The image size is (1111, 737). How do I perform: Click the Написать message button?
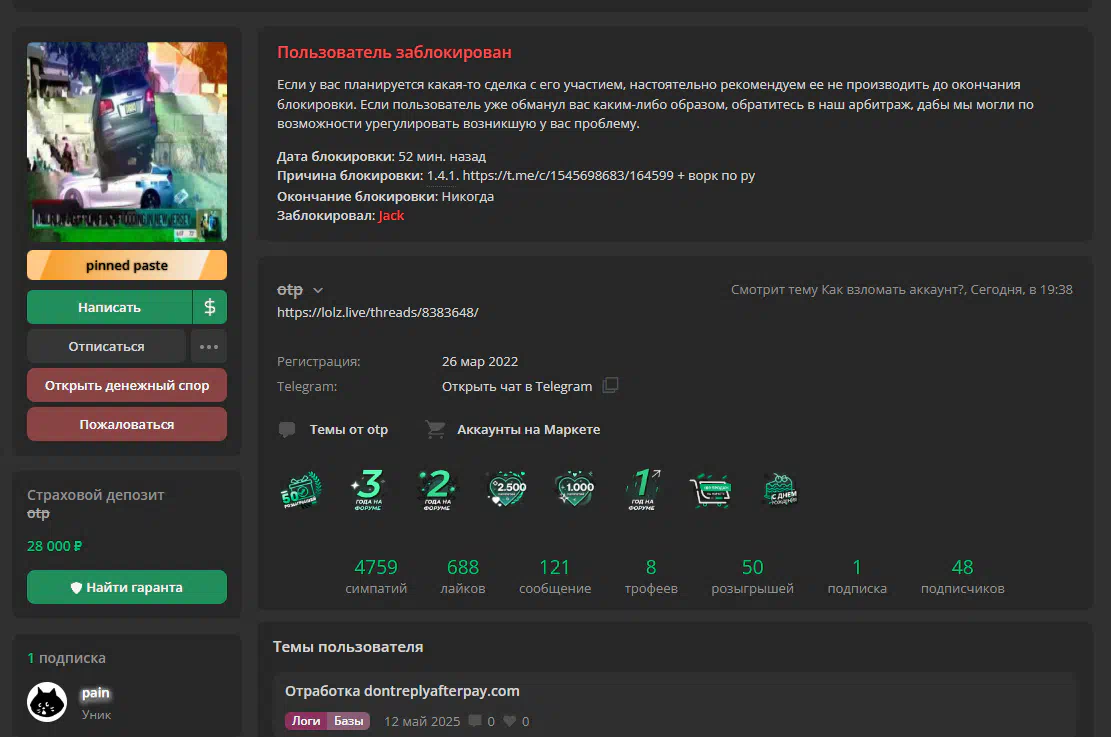pyautogui.click(x=109, y=307)
